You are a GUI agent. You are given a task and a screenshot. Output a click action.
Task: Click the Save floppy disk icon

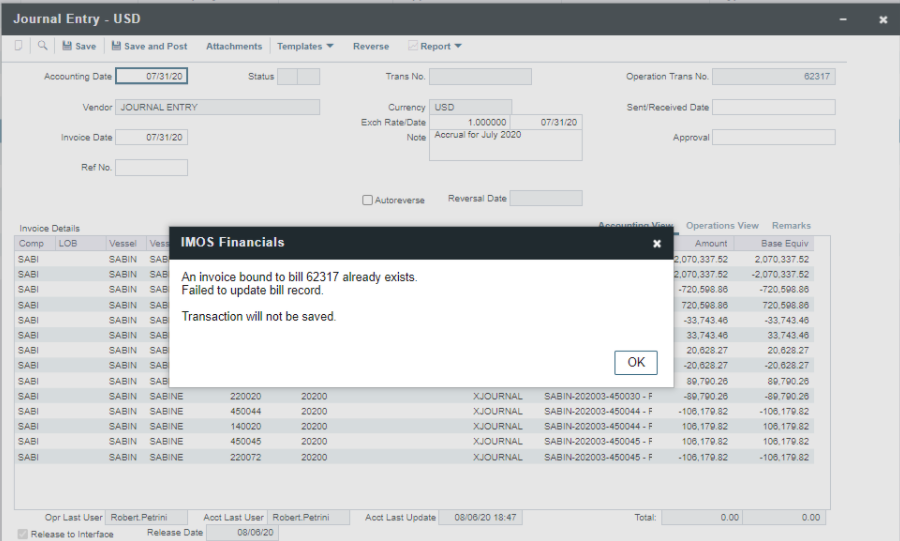point(67,46)
